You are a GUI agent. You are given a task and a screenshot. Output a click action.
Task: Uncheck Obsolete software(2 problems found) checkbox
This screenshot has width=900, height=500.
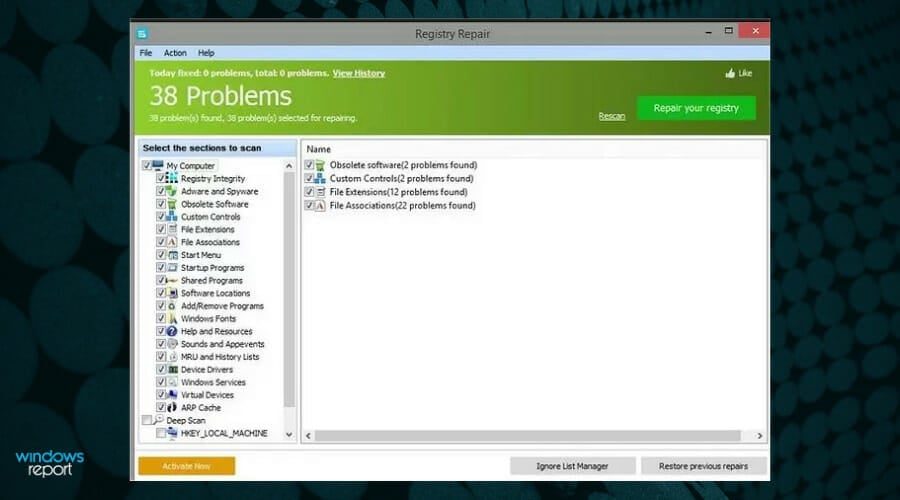tap(309, 165)
